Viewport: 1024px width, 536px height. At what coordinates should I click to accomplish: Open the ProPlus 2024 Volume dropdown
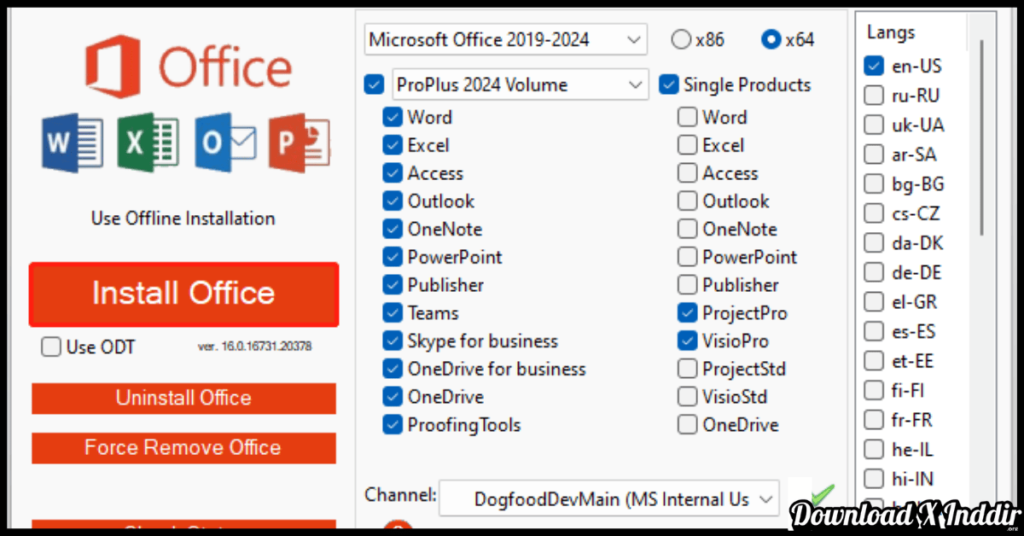point(520,85)
